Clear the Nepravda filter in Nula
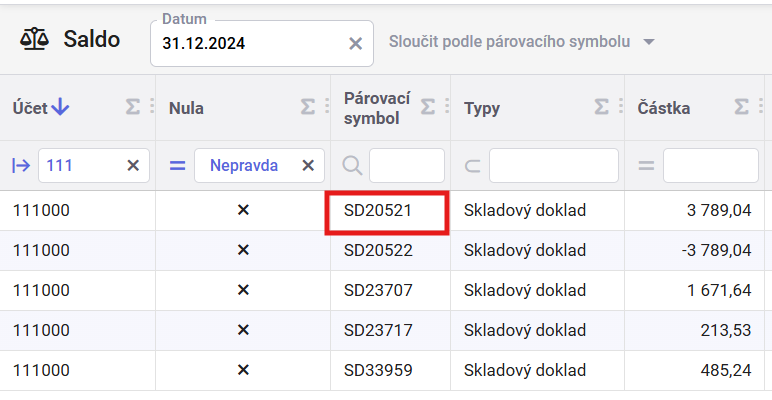772x400 pixels. point(308,166)
